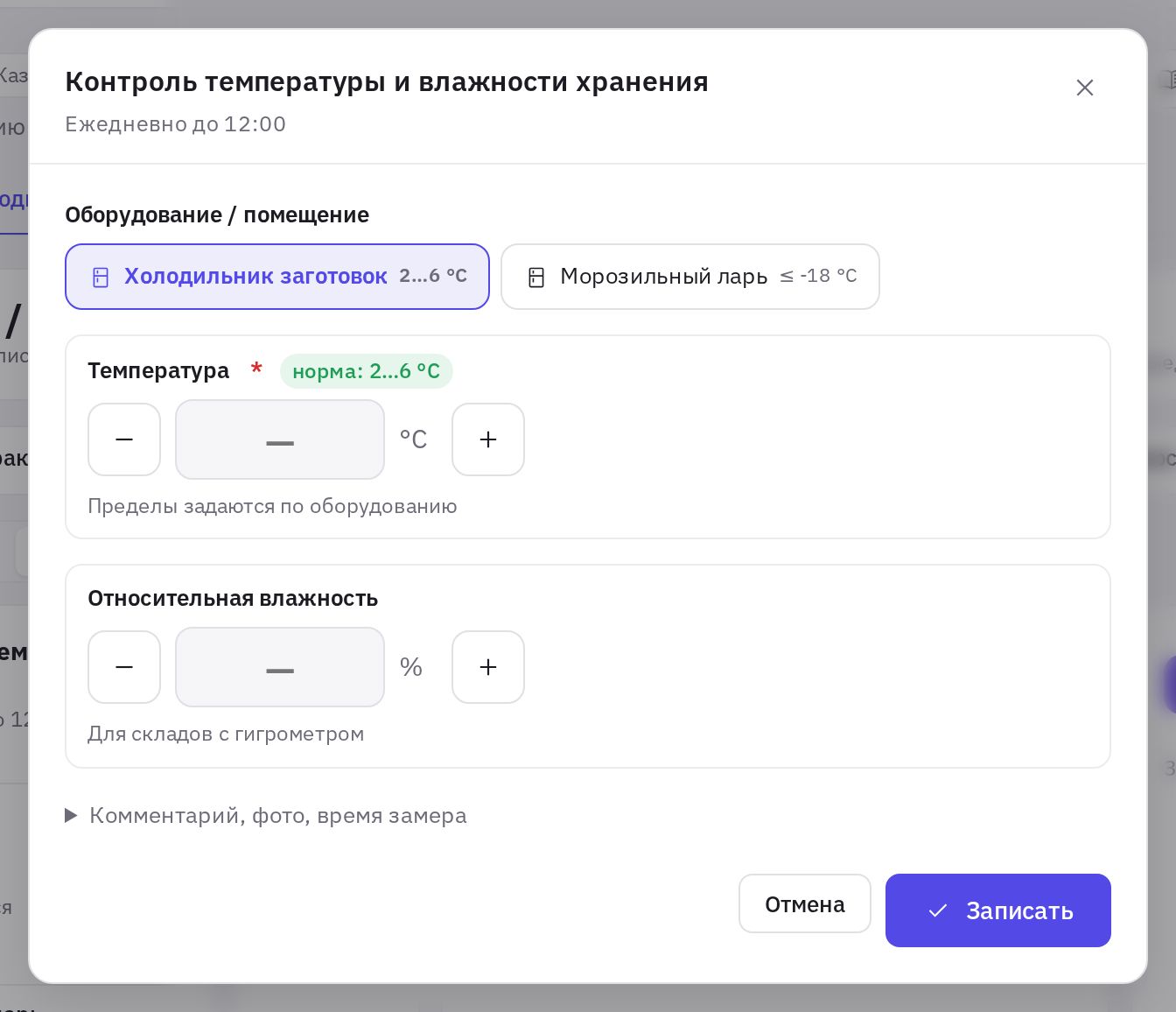This screenshot has width=1176, height=1012.
Task: Click the freezer icon in Морозильный ларь
Action: click(536, 278)
